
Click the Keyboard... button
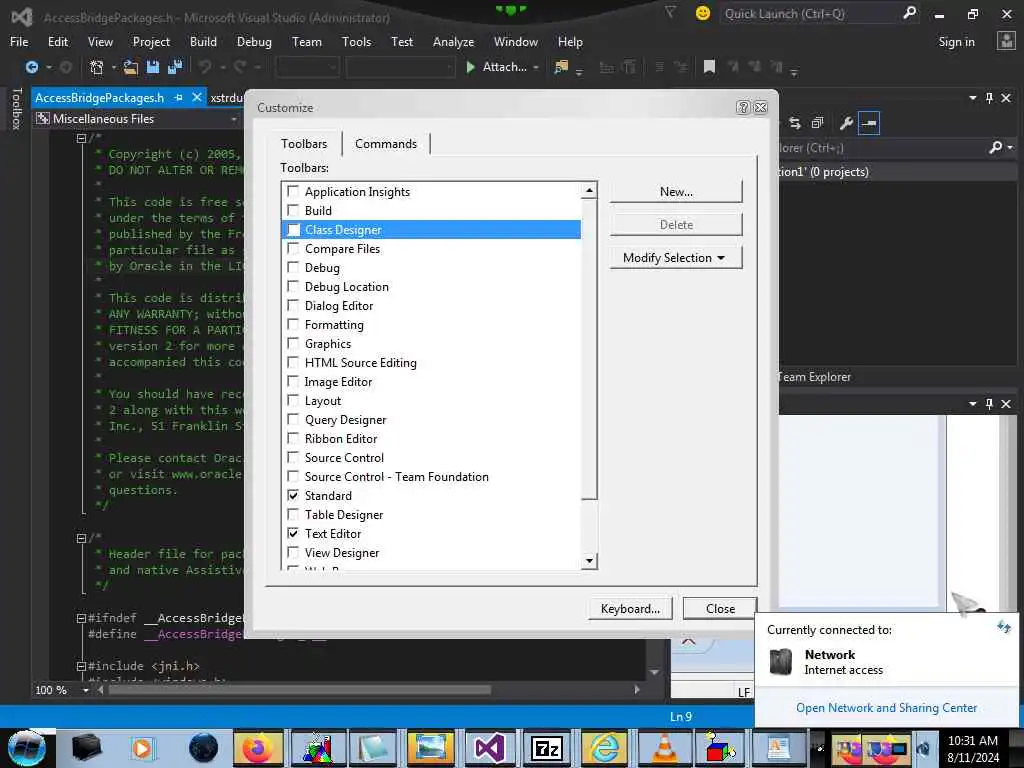coord(630,609)
